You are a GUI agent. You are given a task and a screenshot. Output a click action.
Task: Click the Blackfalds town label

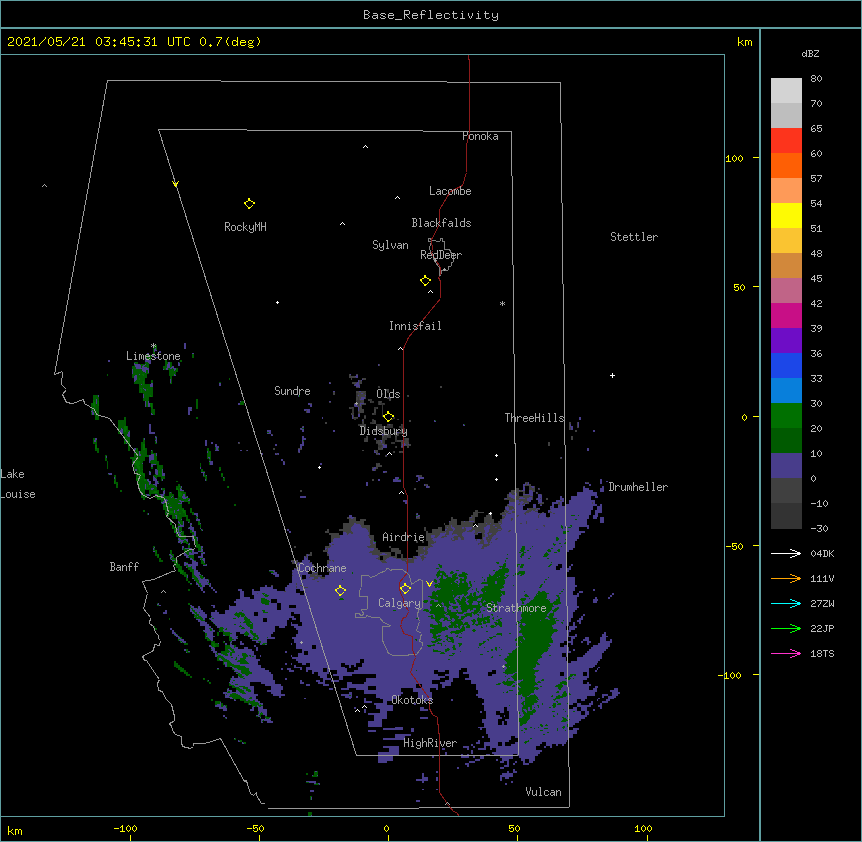441,223
